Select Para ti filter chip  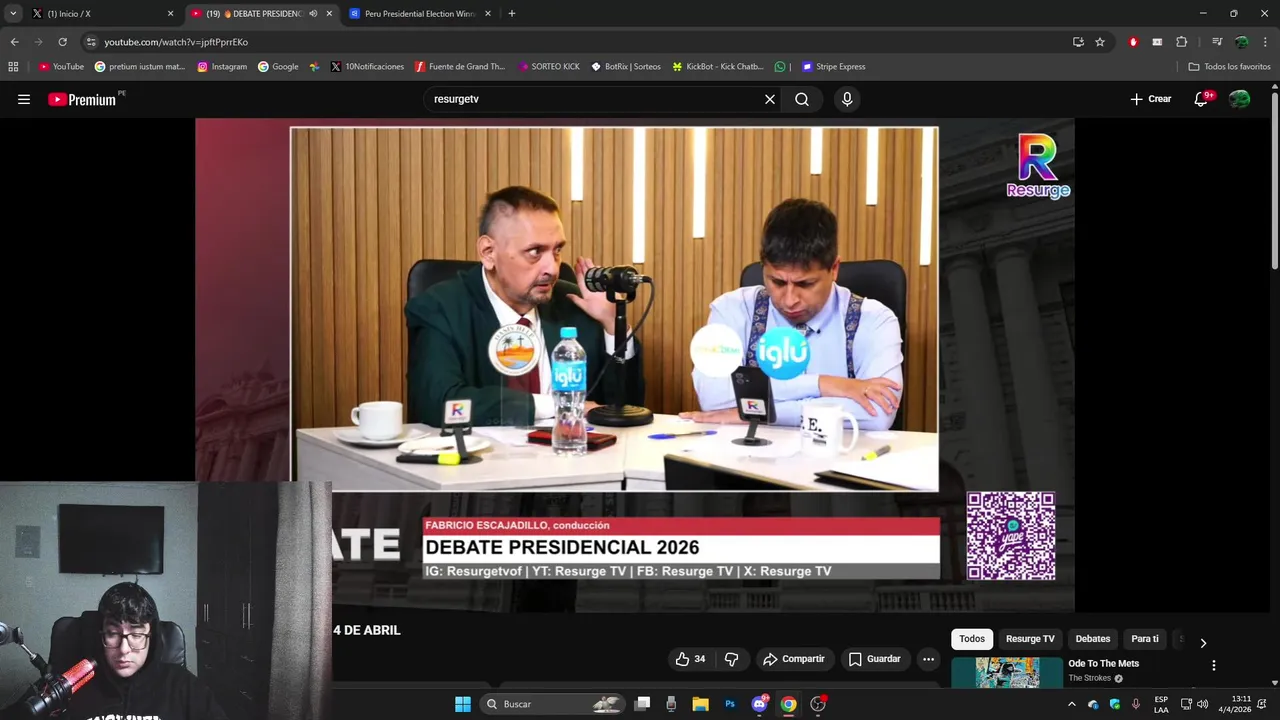[1145, 639]
